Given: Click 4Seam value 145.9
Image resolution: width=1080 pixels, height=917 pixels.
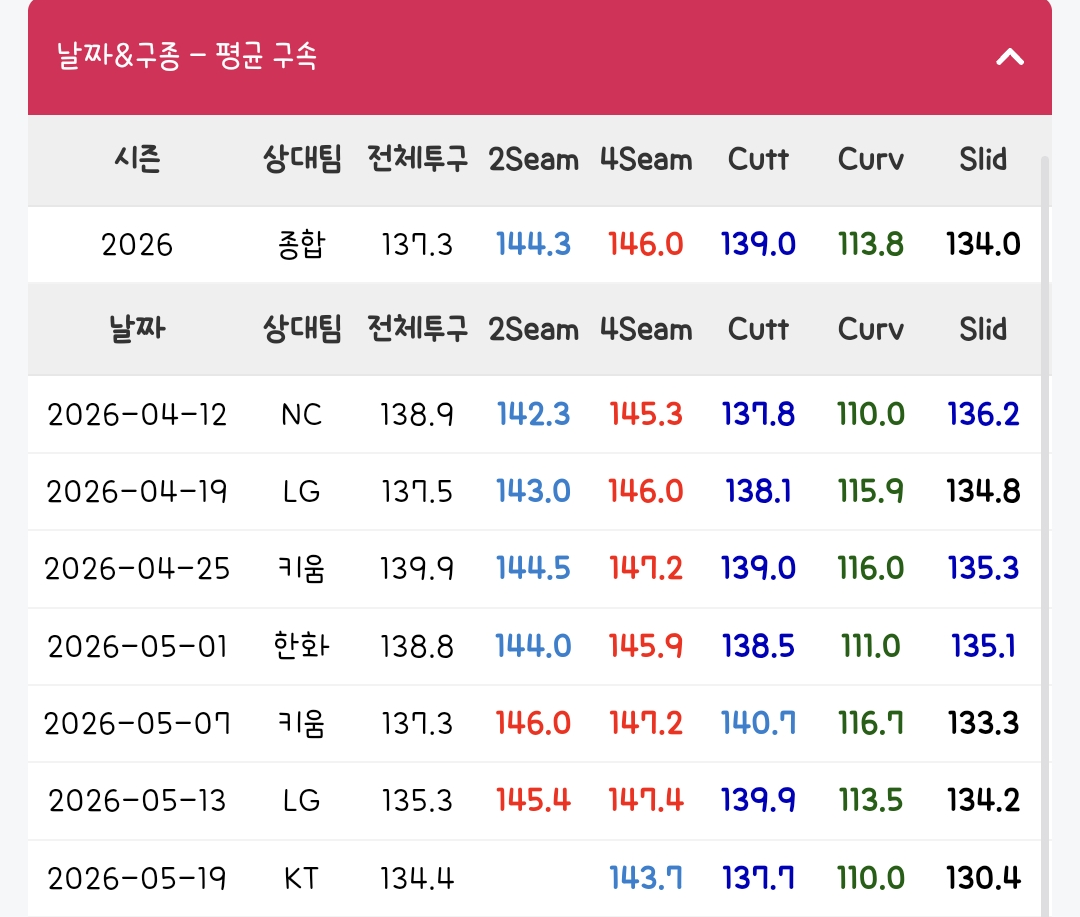Looking at the screenshot, I should tap(645, 647).
